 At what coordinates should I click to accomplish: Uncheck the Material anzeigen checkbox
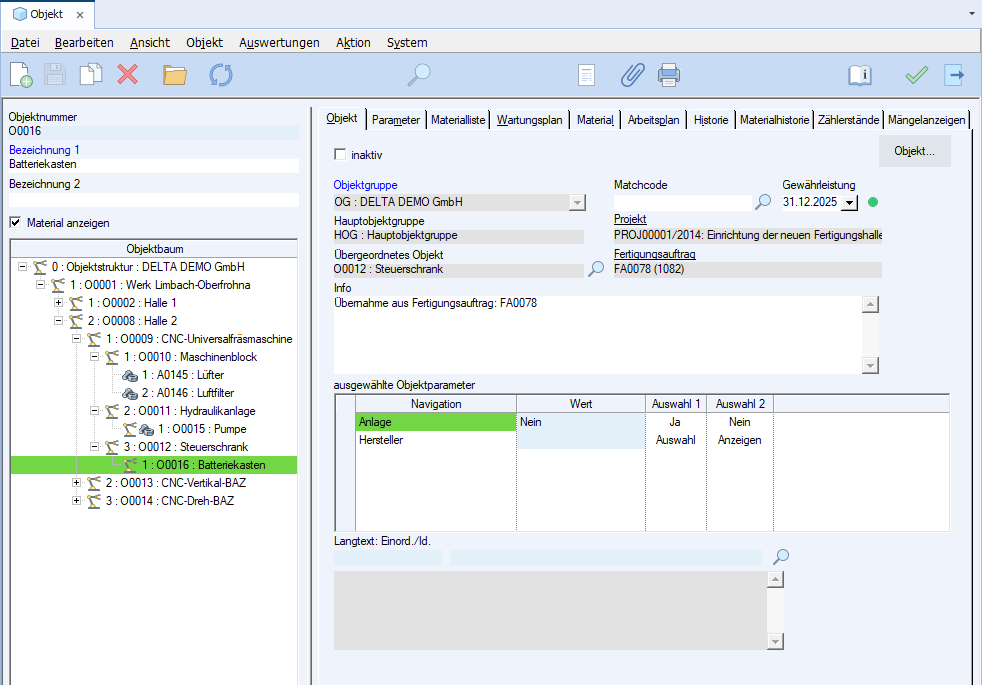click(15, 222)
